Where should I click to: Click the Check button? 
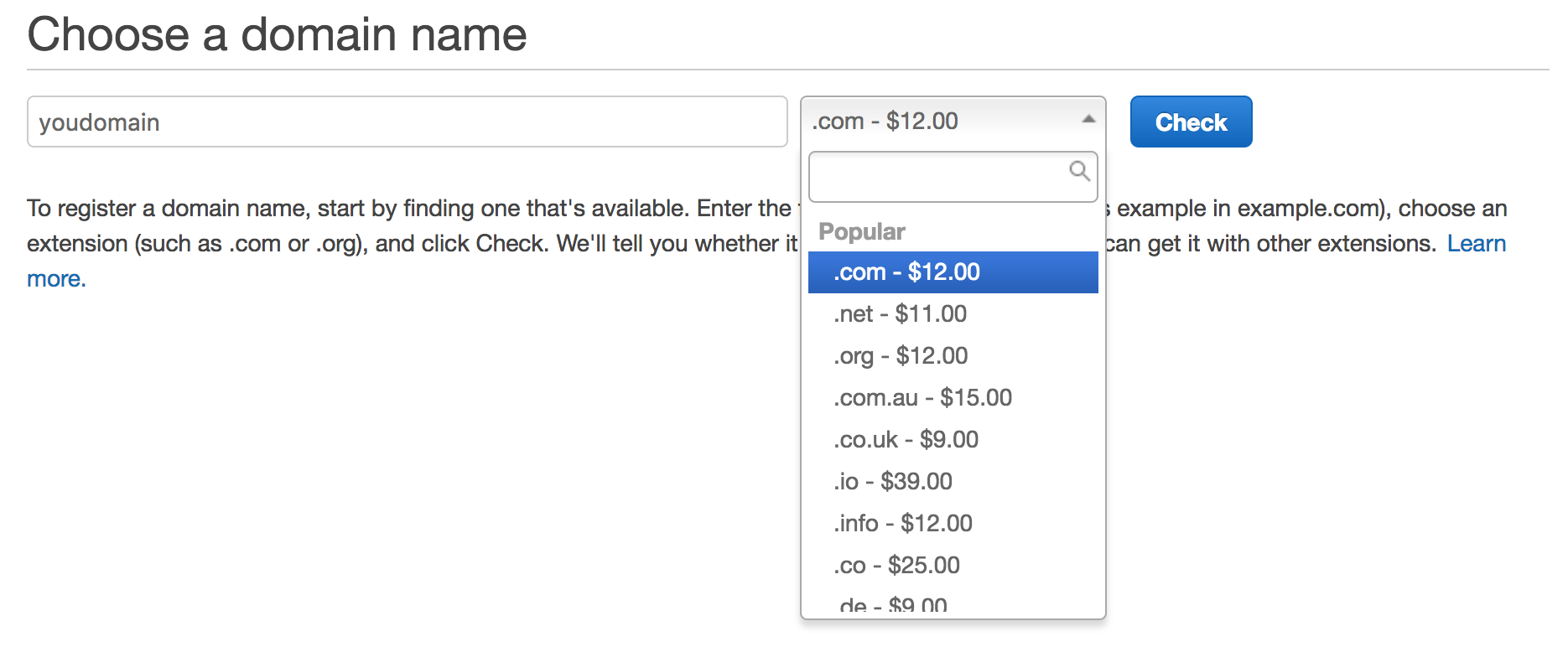click(x=1191, y=122)
